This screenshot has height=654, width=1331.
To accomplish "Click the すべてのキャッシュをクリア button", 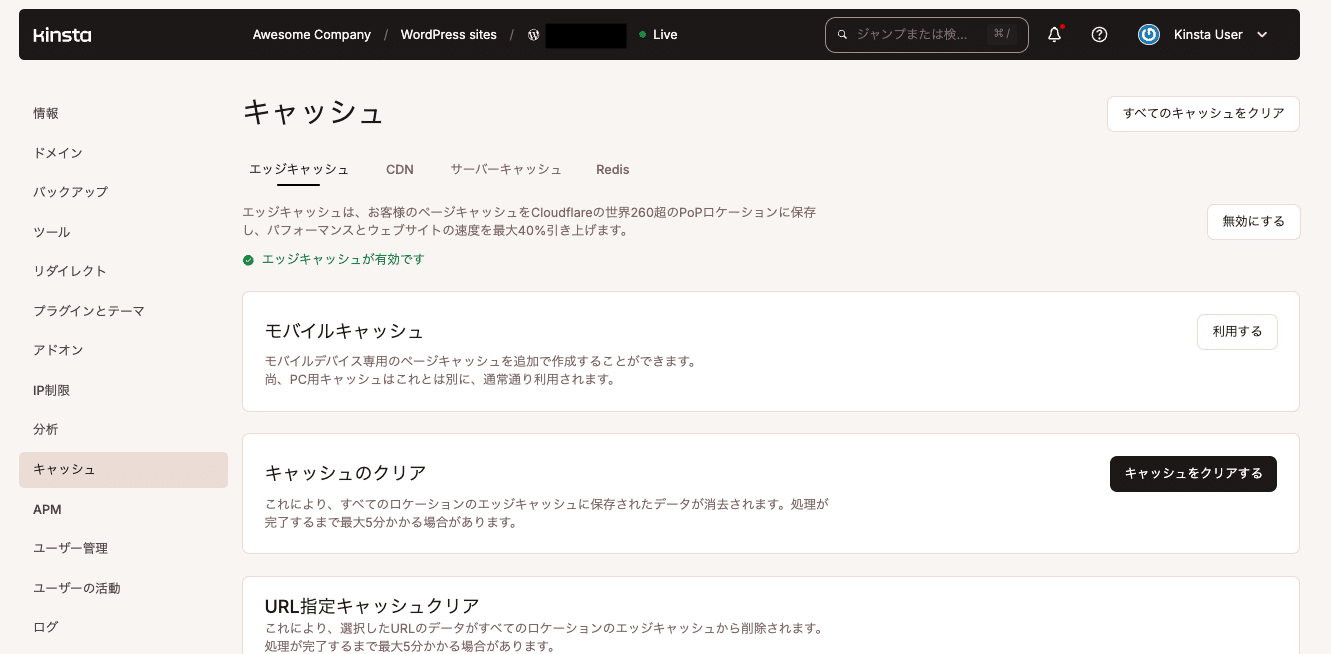I will tap(1203, 113).
